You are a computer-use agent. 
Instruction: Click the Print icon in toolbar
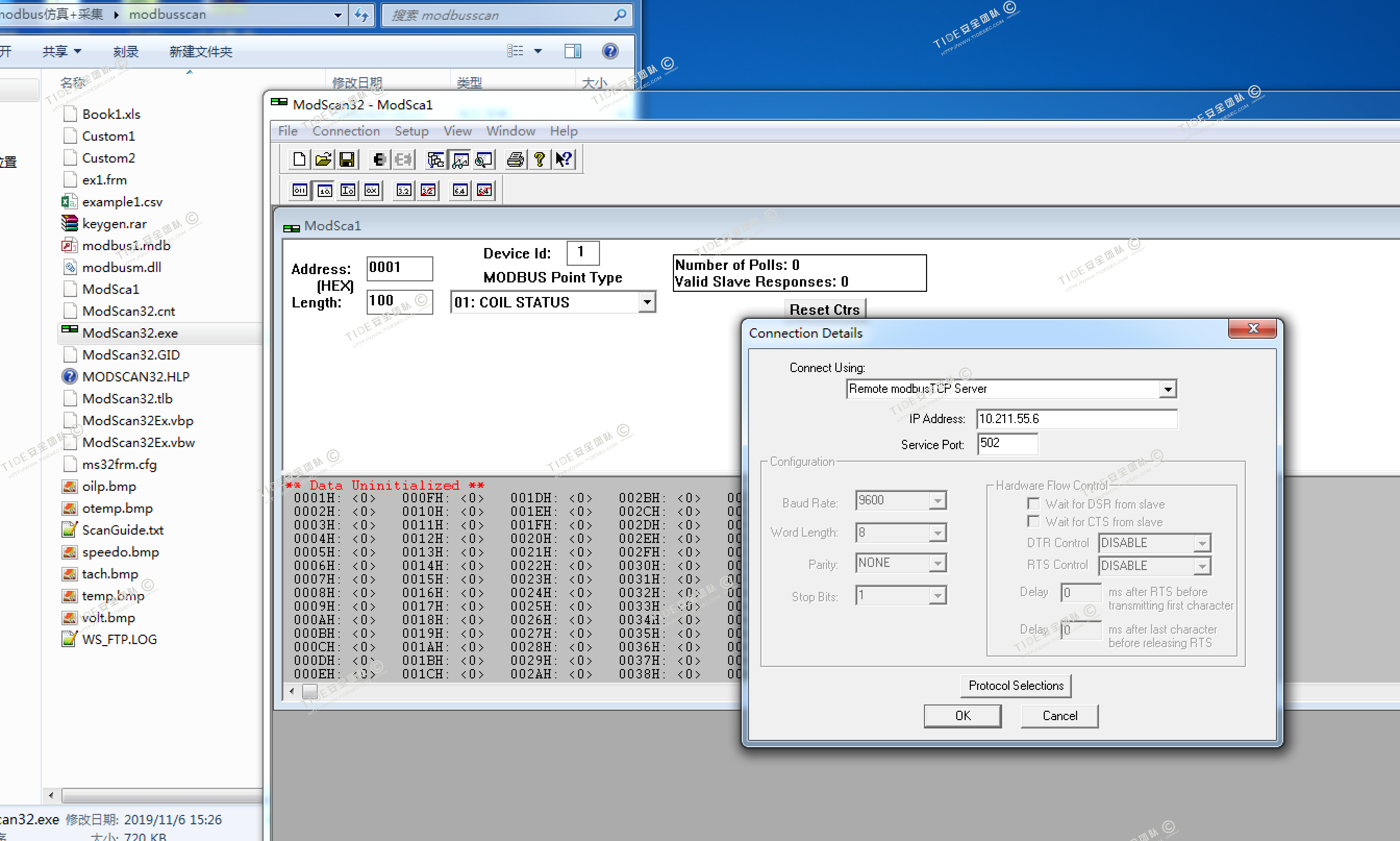[x=516, y=160]
